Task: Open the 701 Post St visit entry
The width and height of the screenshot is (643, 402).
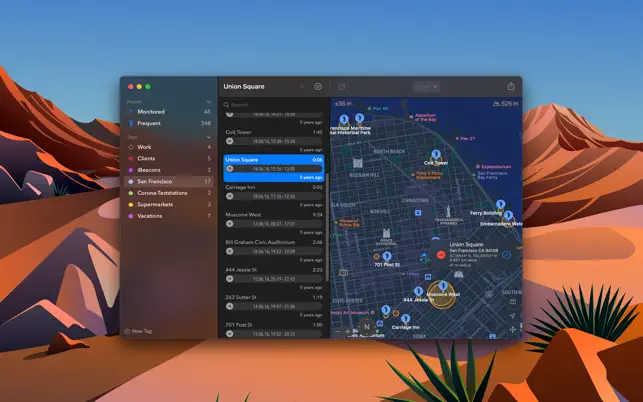Action: click(274, 329)
